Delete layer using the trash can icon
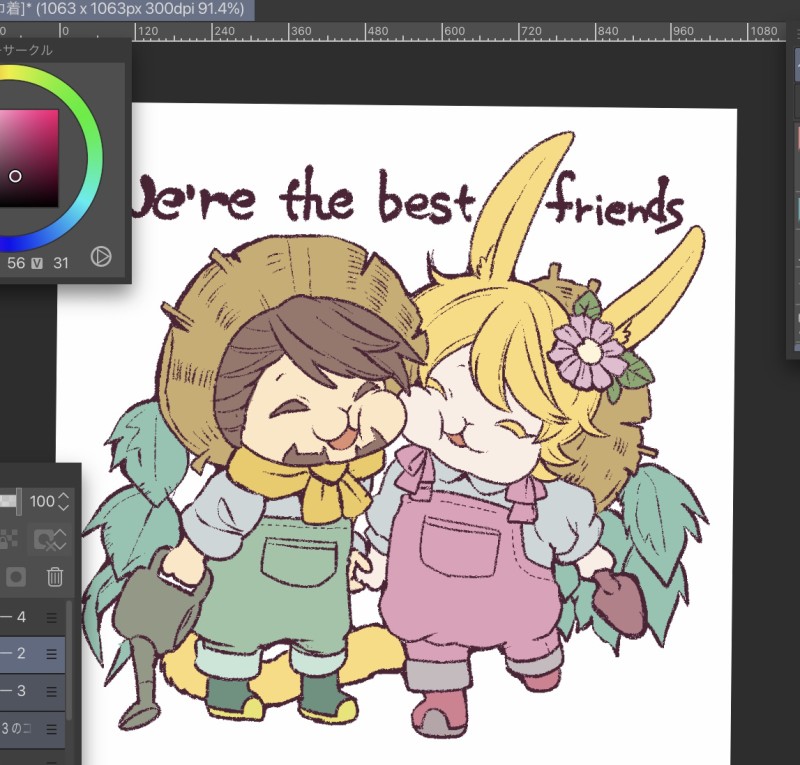The width and height of the screenshot is (800, 765). [x=55, y=577]
